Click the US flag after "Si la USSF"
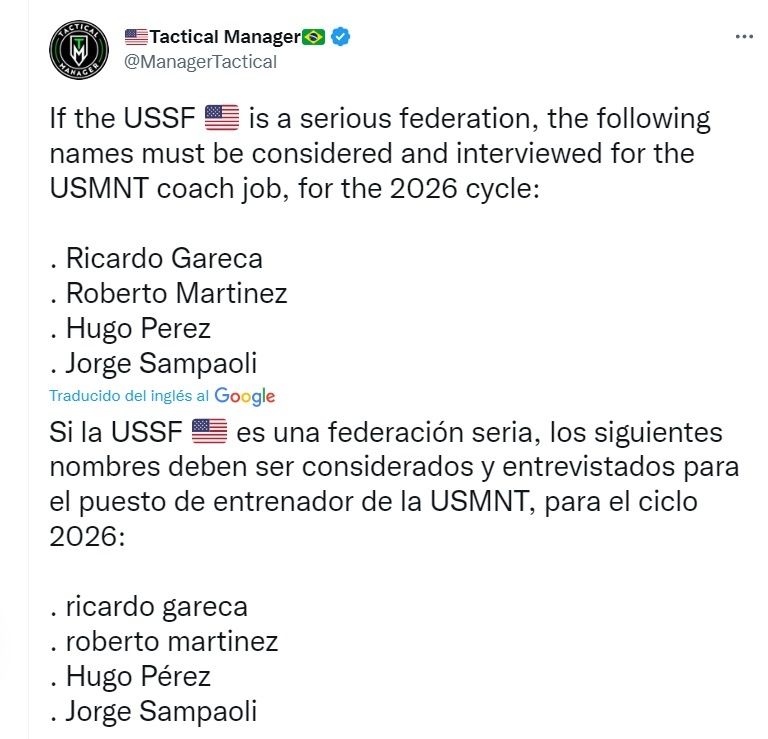The image size is (768, 739). 209,433
